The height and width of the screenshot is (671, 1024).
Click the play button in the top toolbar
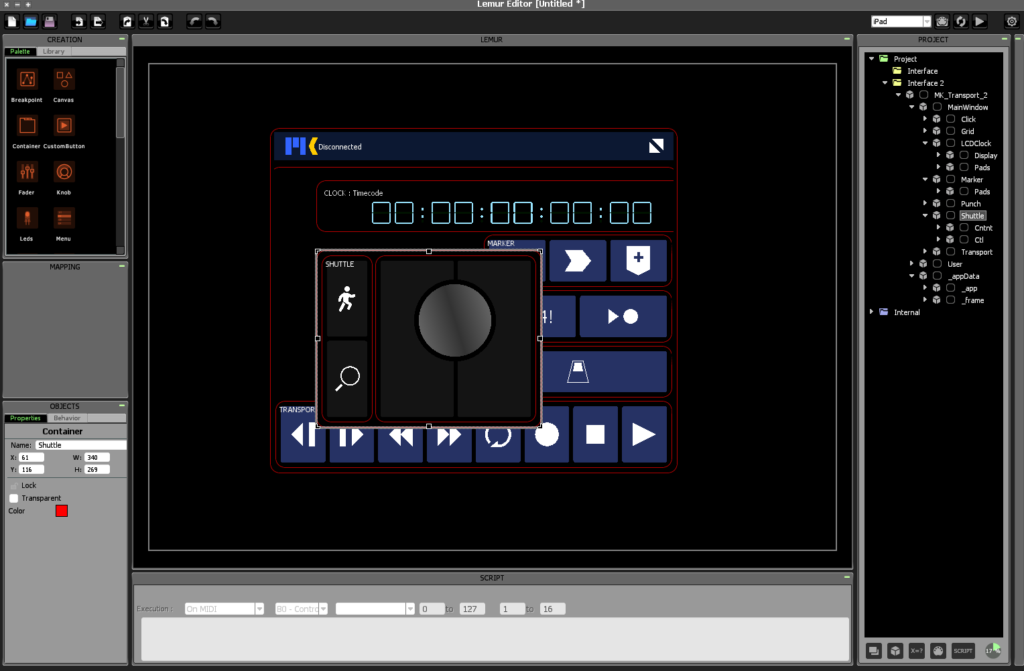[980, 22]
